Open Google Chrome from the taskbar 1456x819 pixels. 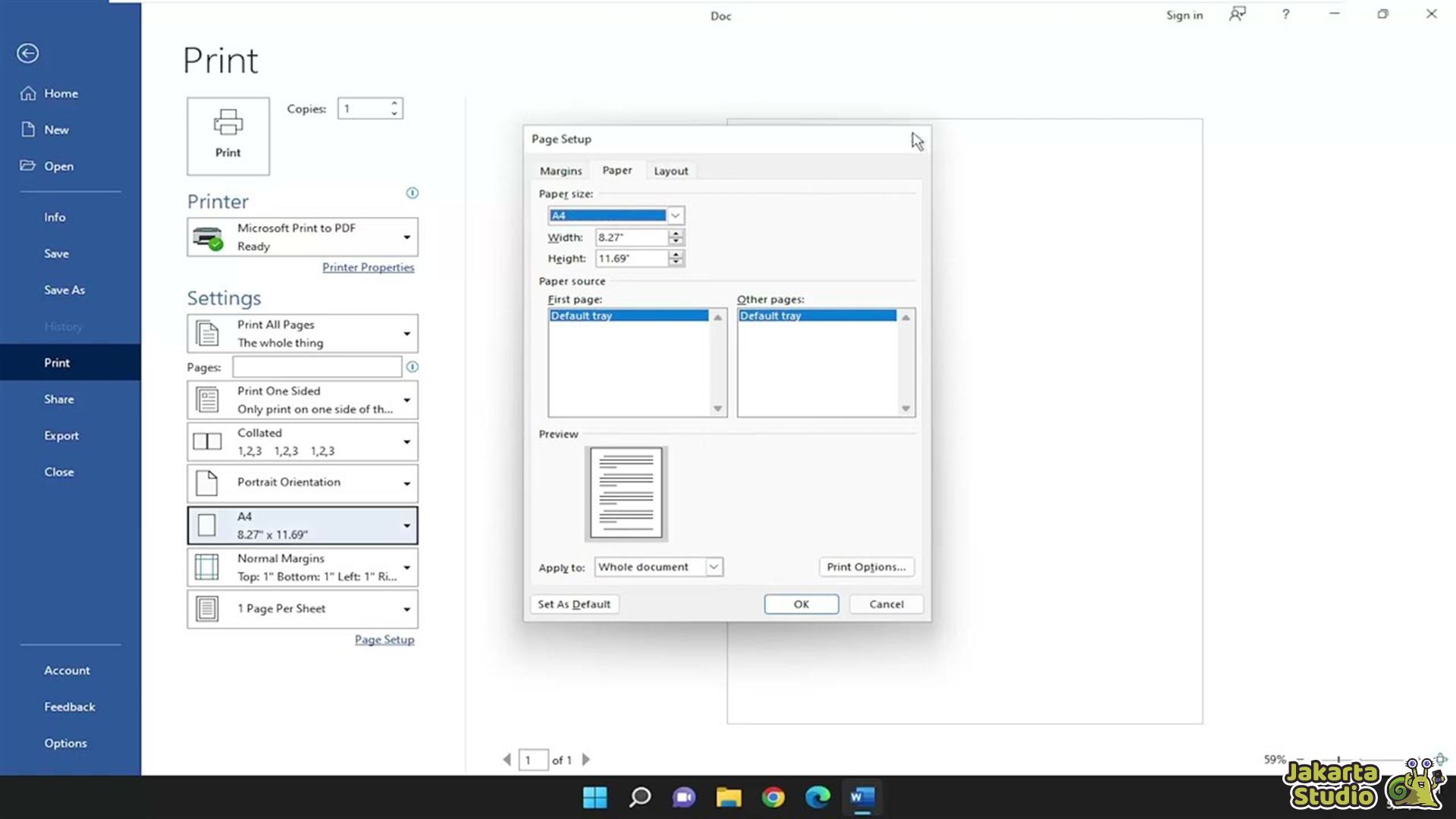773,797
